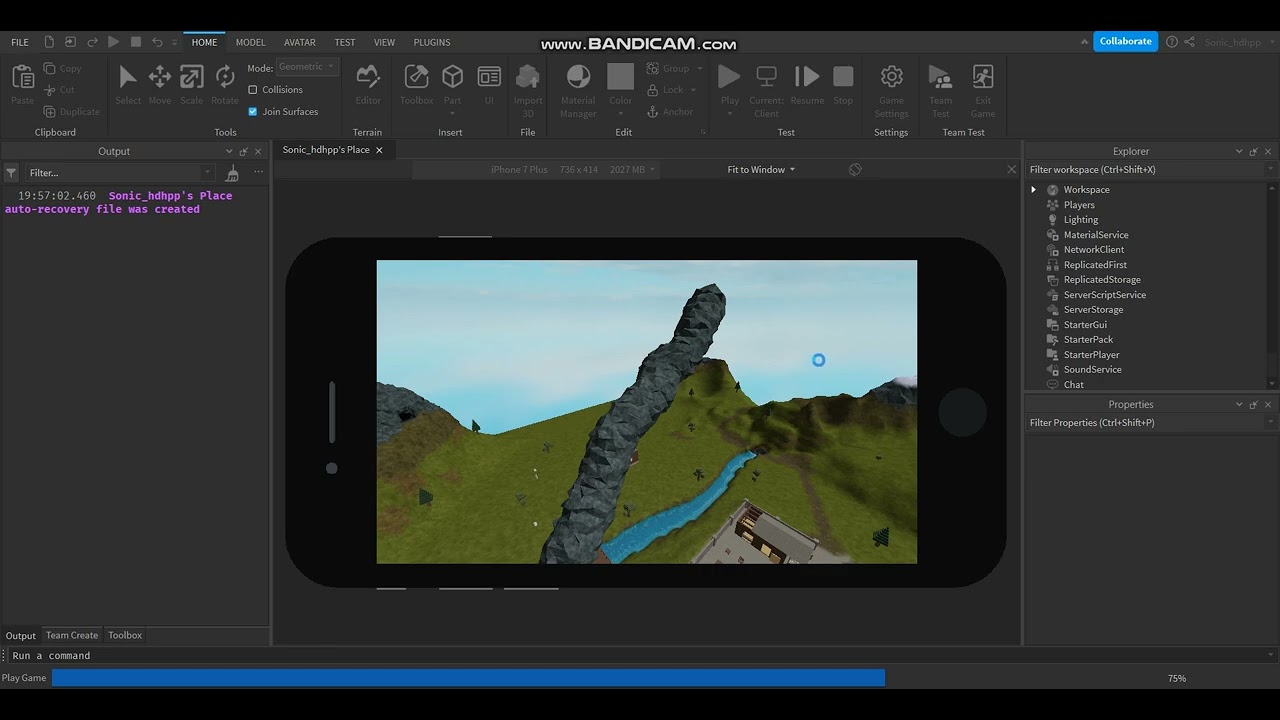Activate the Move tool
This screenshot has width=1280, height=720.
pyautogui.click(x=160, y=77)
